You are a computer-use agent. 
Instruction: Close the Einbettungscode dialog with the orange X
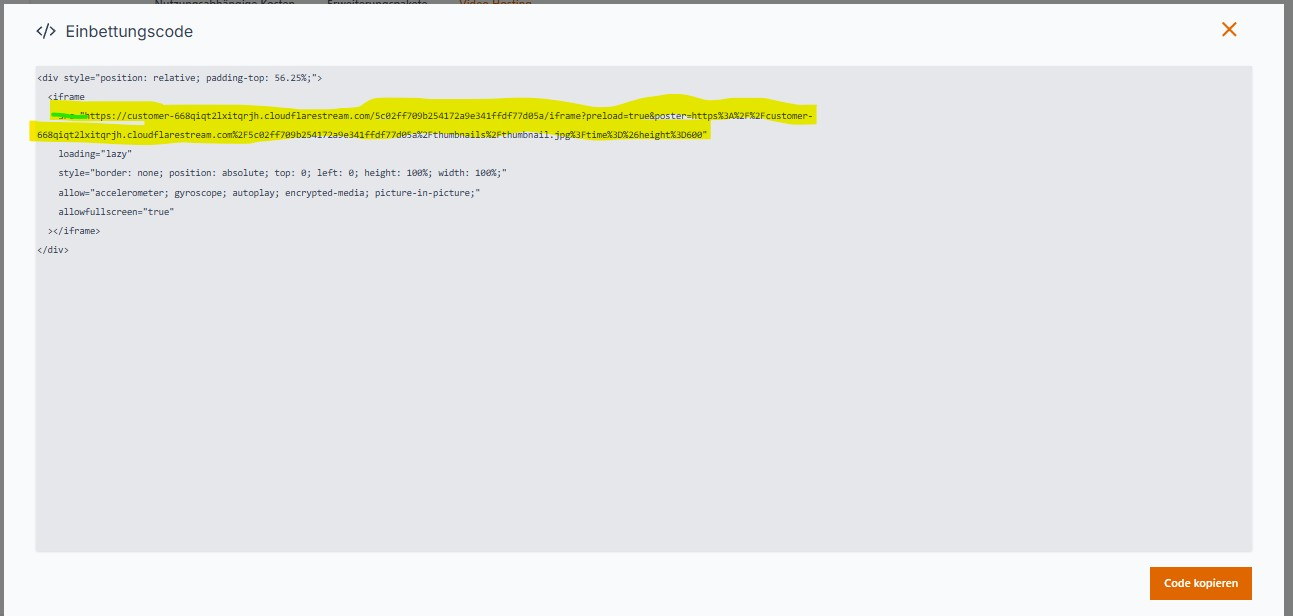tap(1229, 30)
